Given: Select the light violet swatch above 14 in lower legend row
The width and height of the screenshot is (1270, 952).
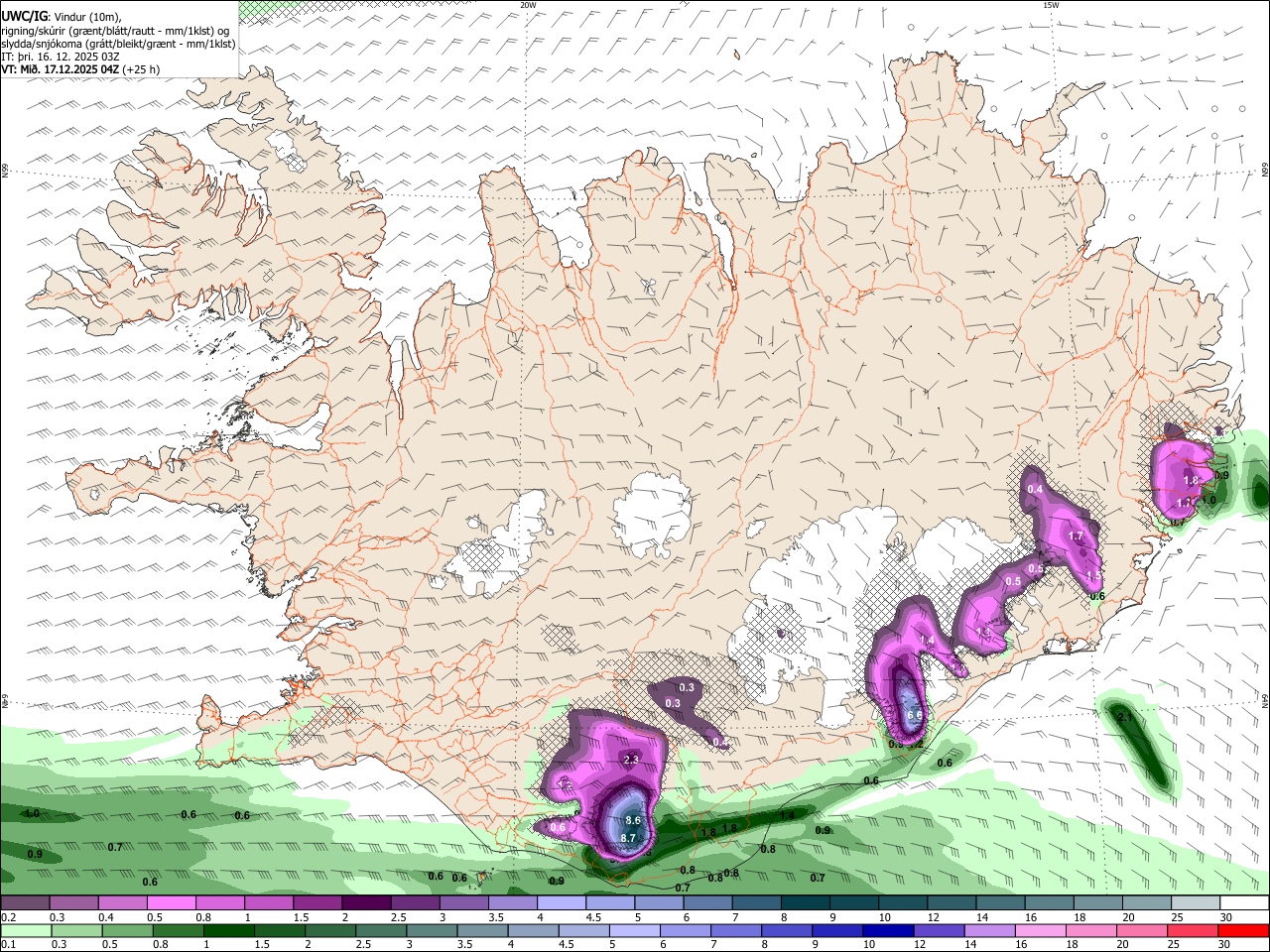Looking at the screenshot, I should coord(989,930).
